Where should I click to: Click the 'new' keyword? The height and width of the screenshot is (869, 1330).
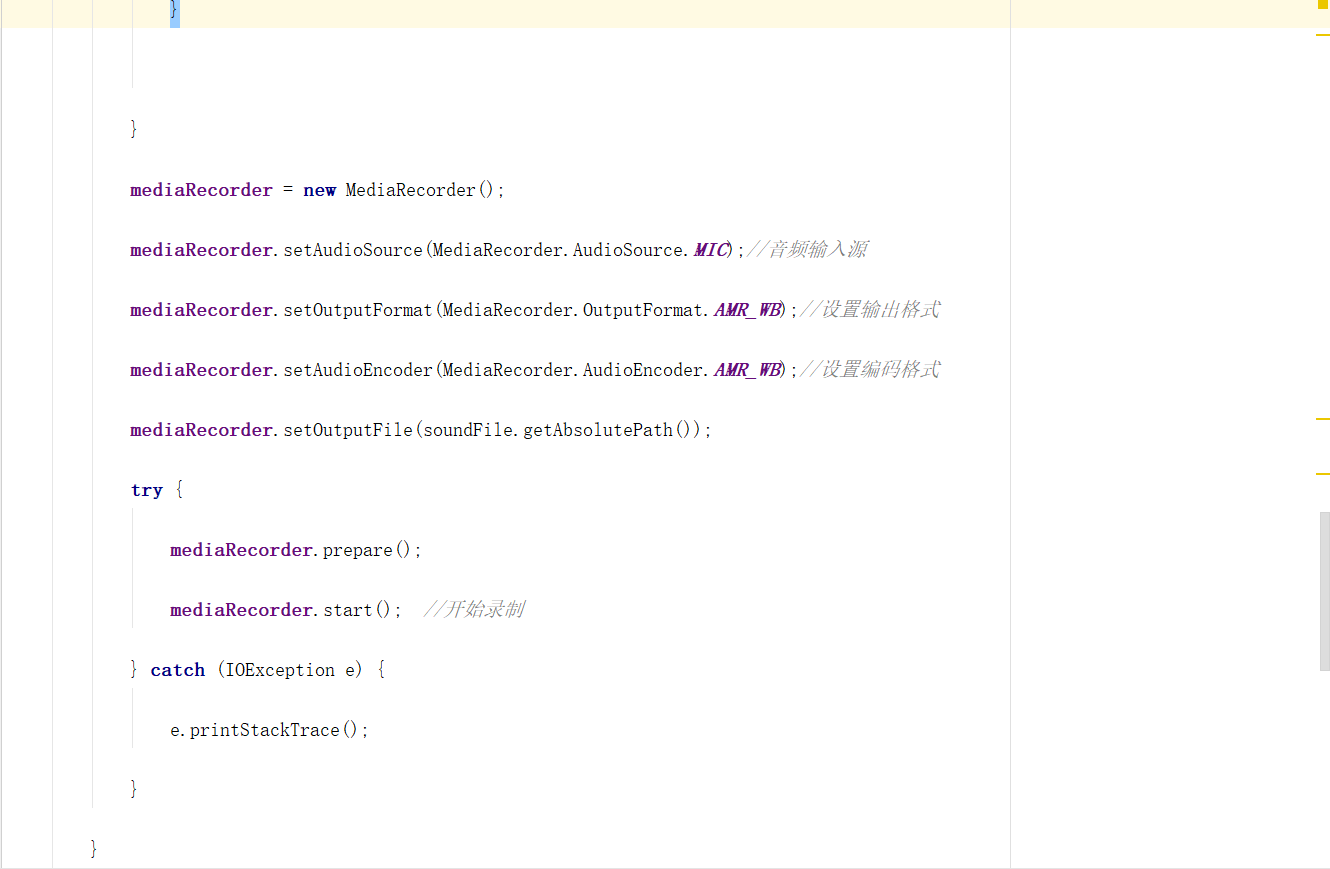pos(319,190)
